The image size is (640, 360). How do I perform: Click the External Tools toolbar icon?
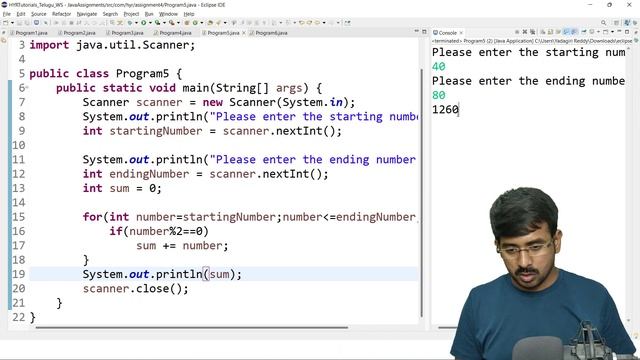click(x=172, y=23)
